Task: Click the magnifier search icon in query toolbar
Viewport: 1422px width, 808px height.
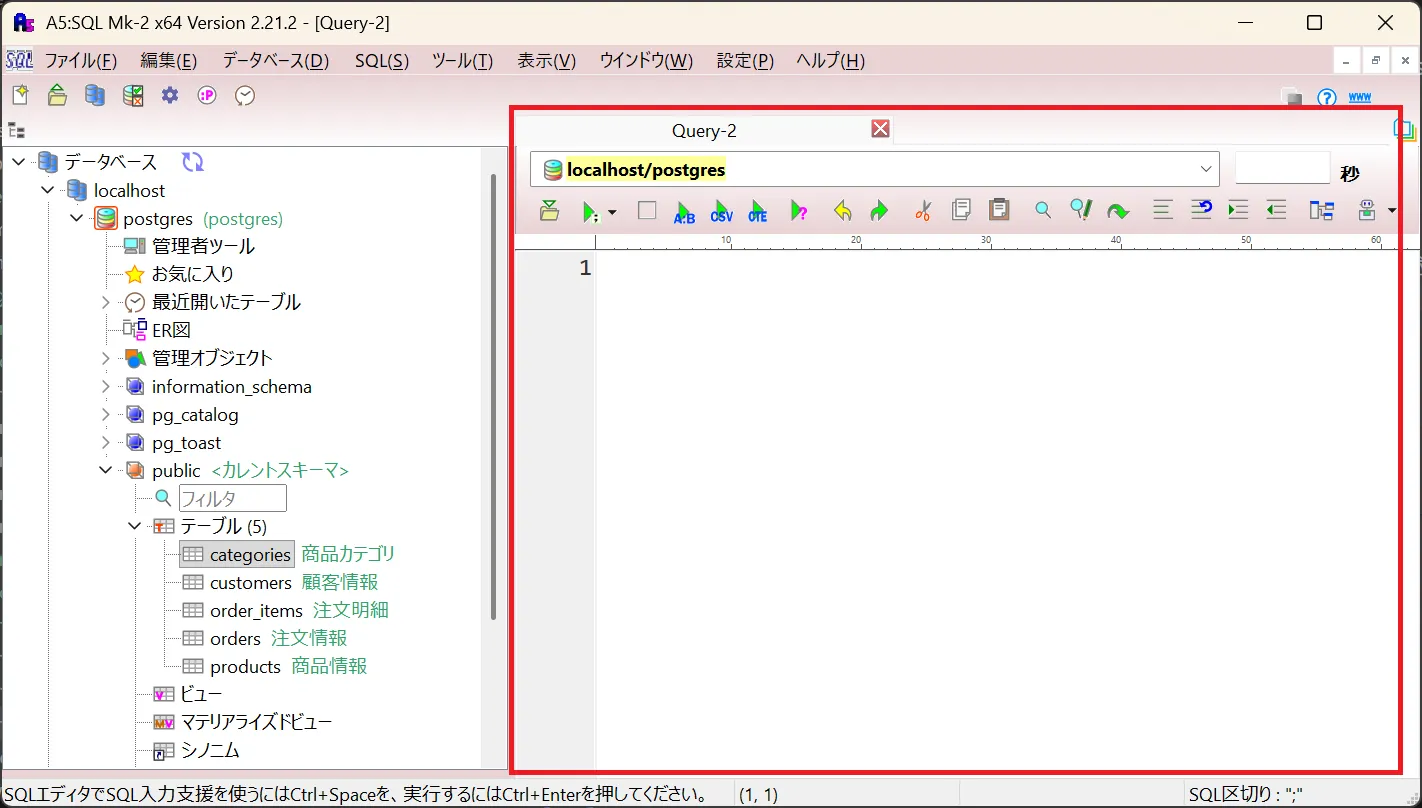Action: pos(1043,210)
